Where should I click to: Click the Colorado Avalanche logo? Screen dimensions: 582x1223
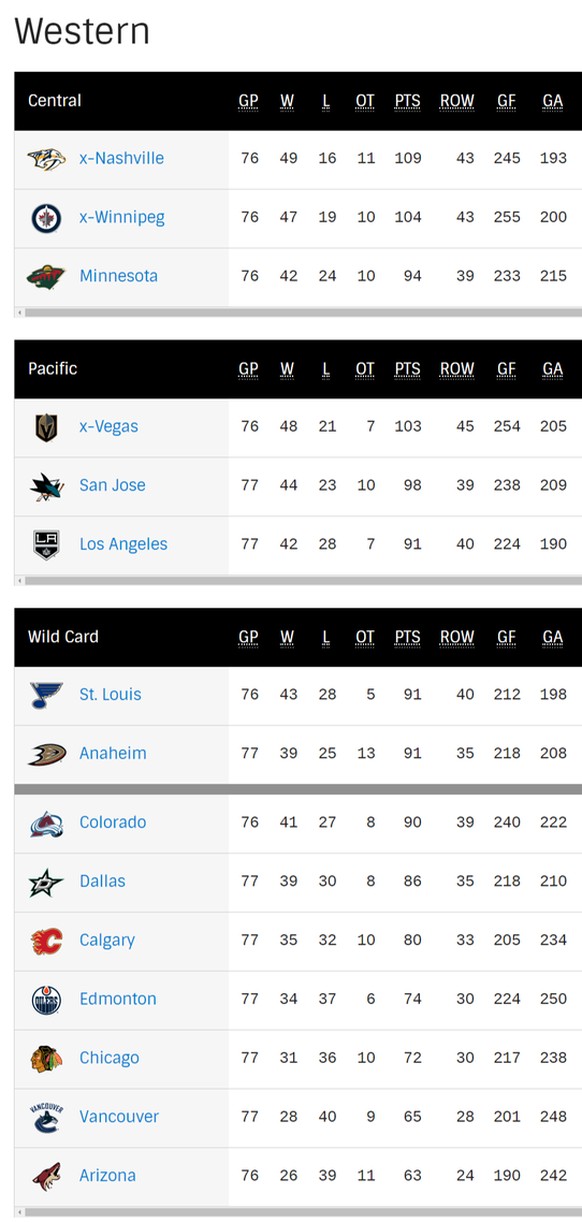46,823
